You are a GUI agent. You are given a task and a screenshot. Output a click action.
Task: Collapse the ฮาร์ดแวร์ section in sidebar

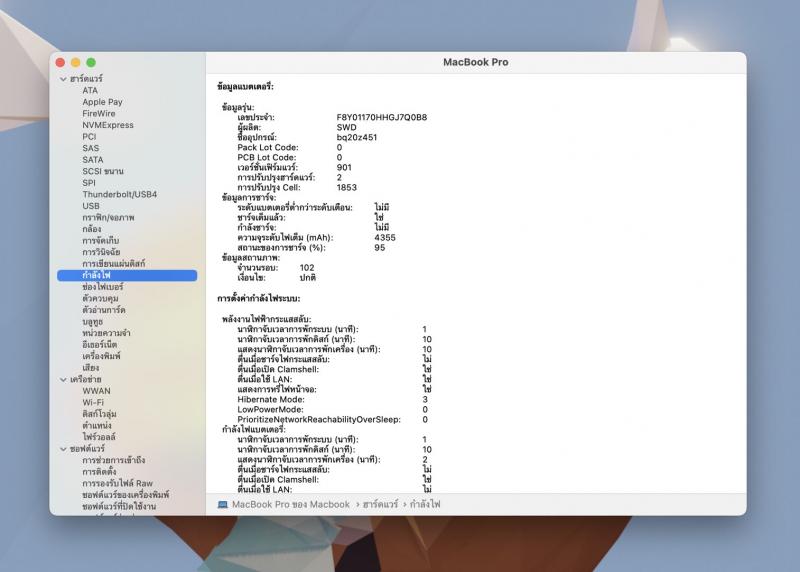coord(63,79)
